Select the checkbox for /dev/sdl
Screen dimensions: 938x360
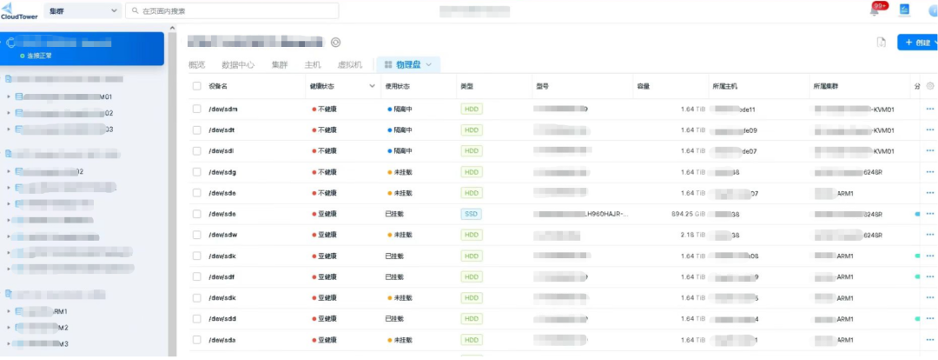click(x=197, y=151)
